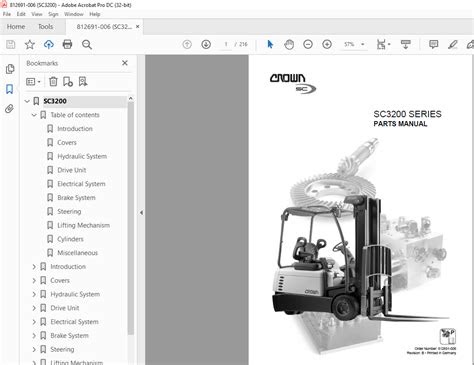Open Page Thumbnails panel icon
The image size is (474, 365).
tap(10, 69)
